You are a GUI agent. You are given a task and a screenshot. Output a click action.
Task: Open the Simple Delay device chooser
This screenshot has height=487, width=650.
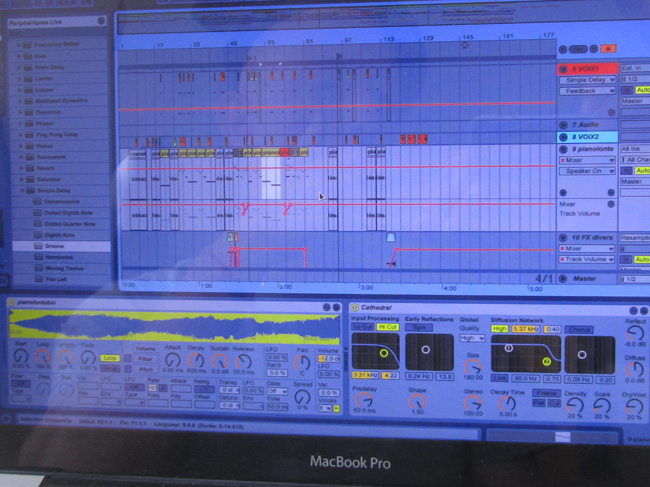[587, 80]
